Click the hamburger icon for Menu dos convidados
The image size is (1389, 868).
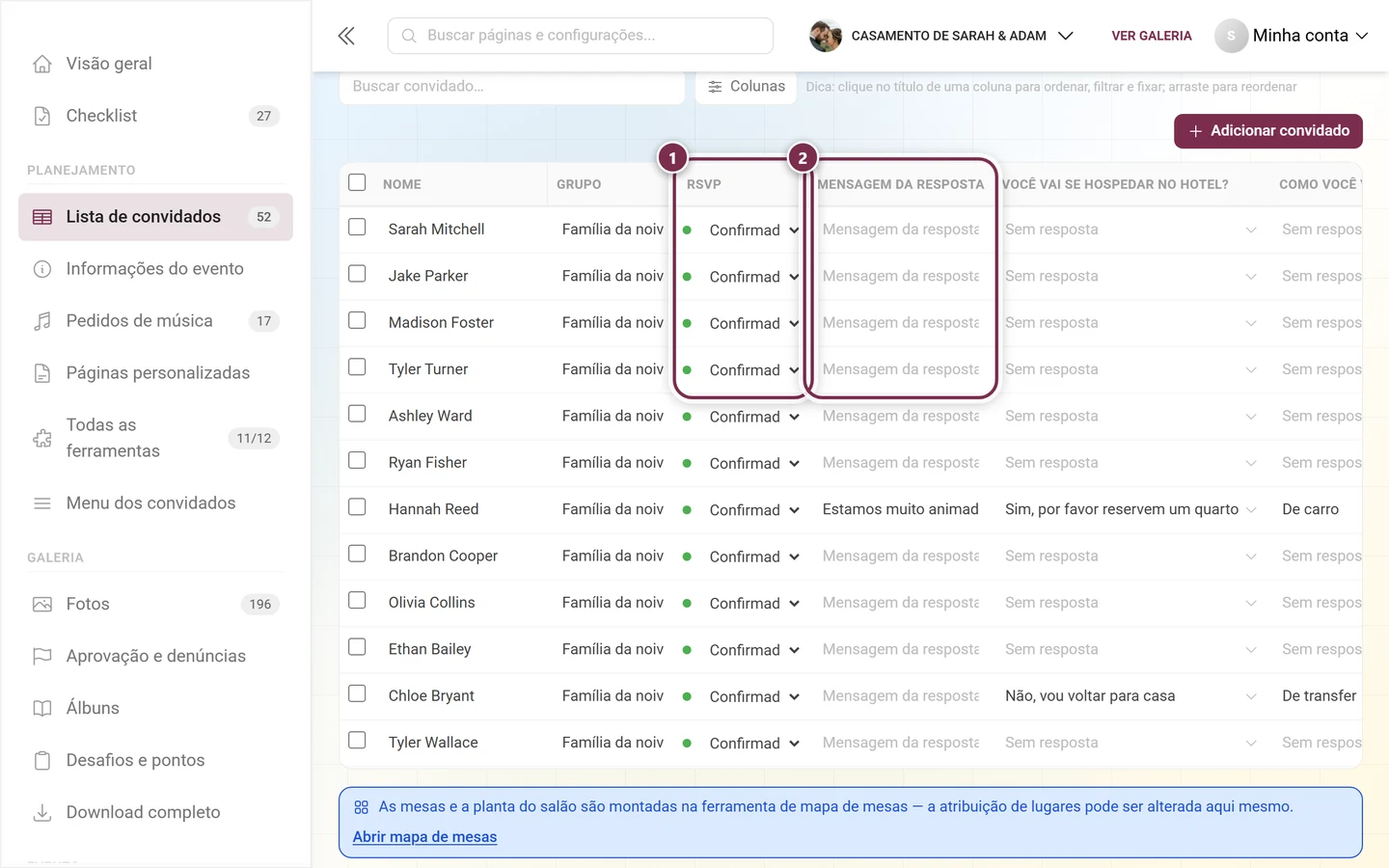[x=42, y=503]
